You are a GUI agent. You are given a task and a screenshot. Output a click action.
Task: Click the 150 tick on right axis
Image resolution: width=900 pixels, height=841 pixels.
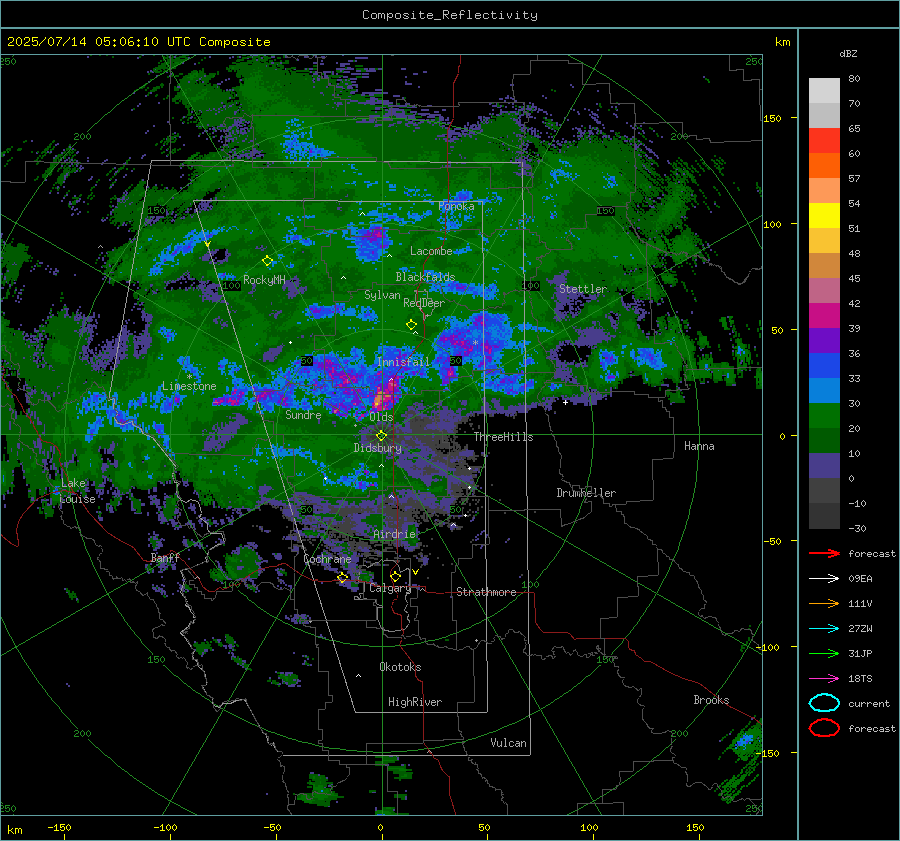click(772, 118)
